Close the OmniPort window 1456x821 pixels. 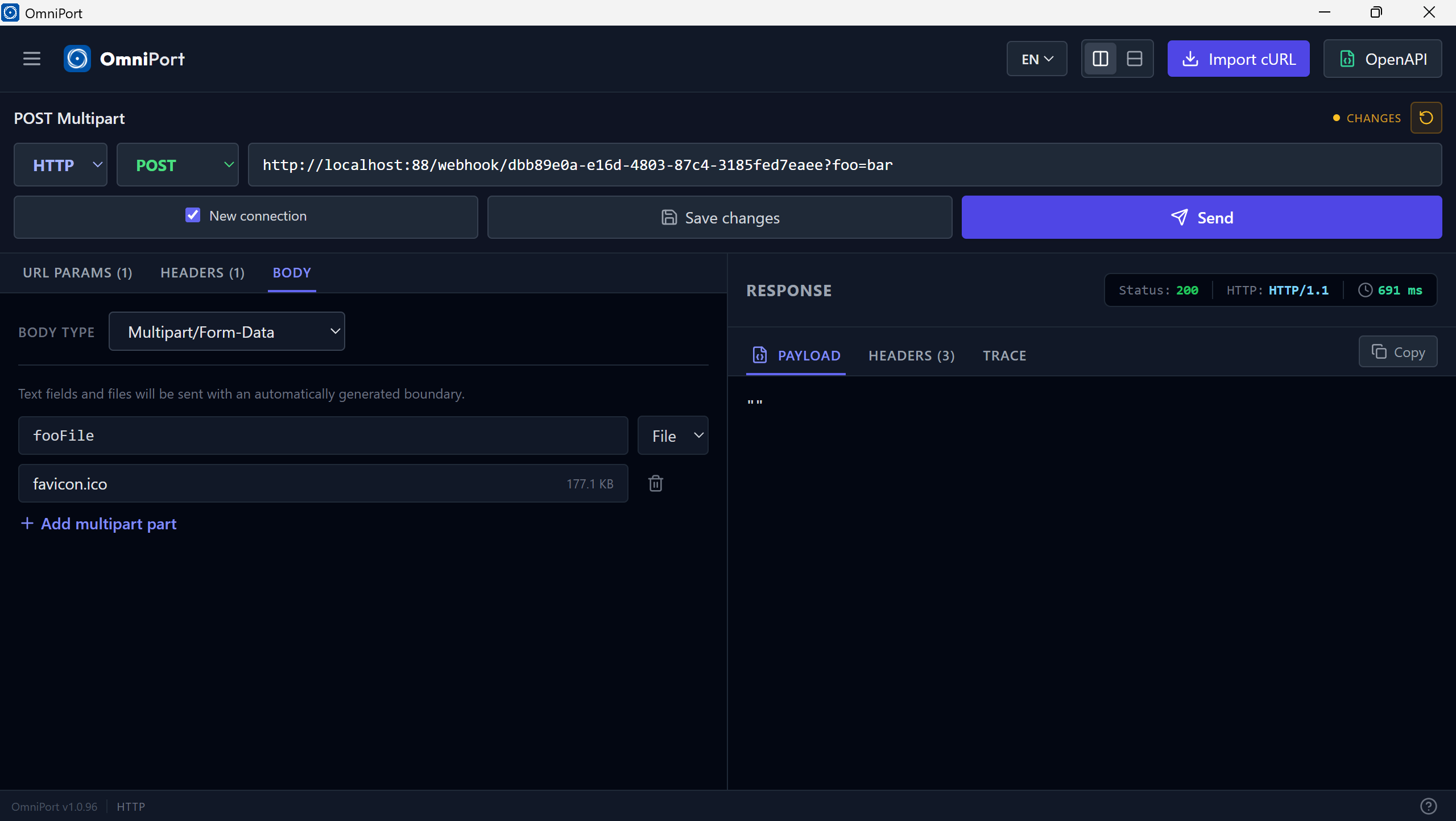point(1429,13)
